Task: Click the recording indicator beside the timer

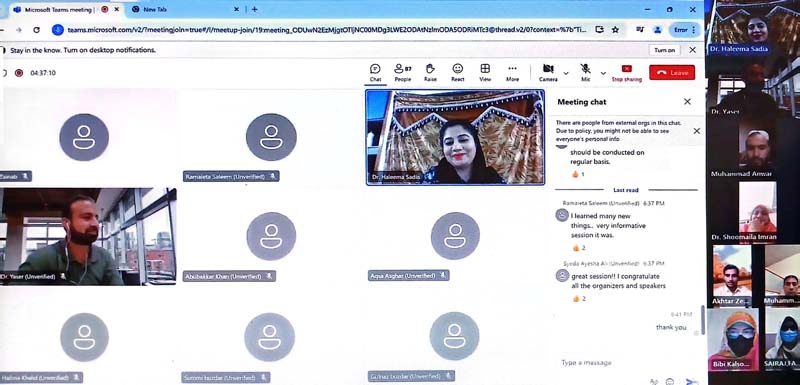Action: pyautogui.click(x=19, y=73)
